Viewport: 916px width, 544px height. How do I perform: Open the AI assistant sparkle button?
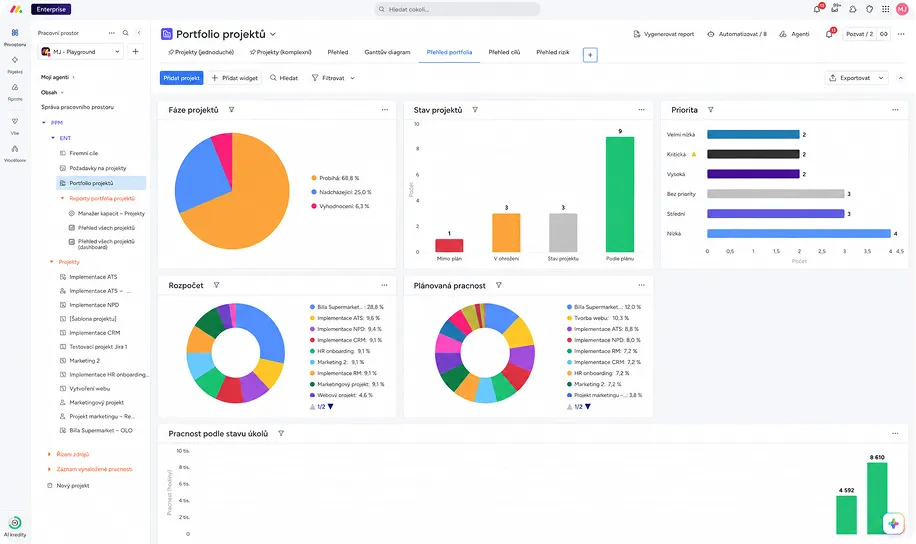tap(893, 524)
